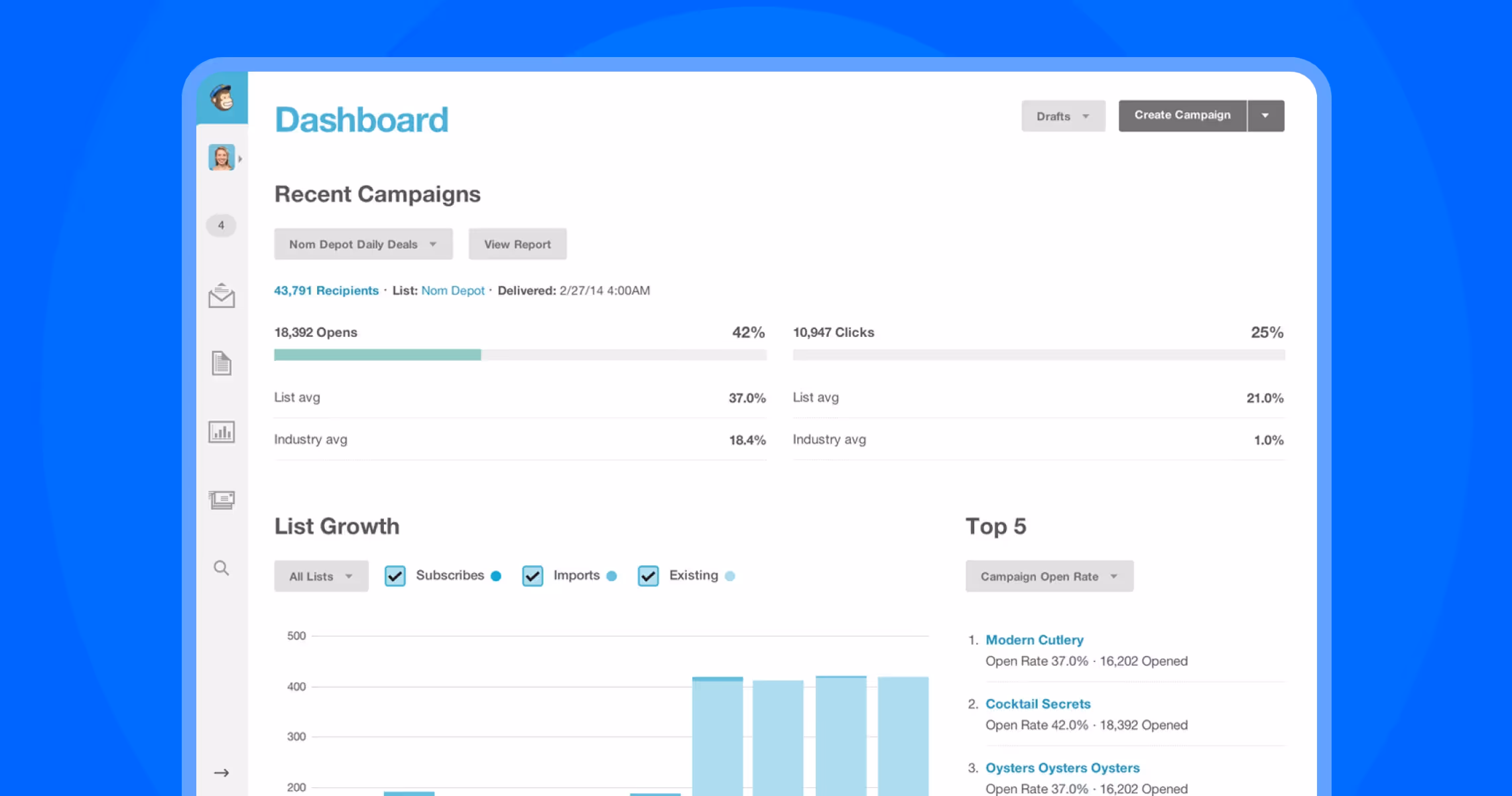The width and height of the screenshot is (1512, 796).
Task: Toggle the Existing checkbox off
Action: click(648, 576)
